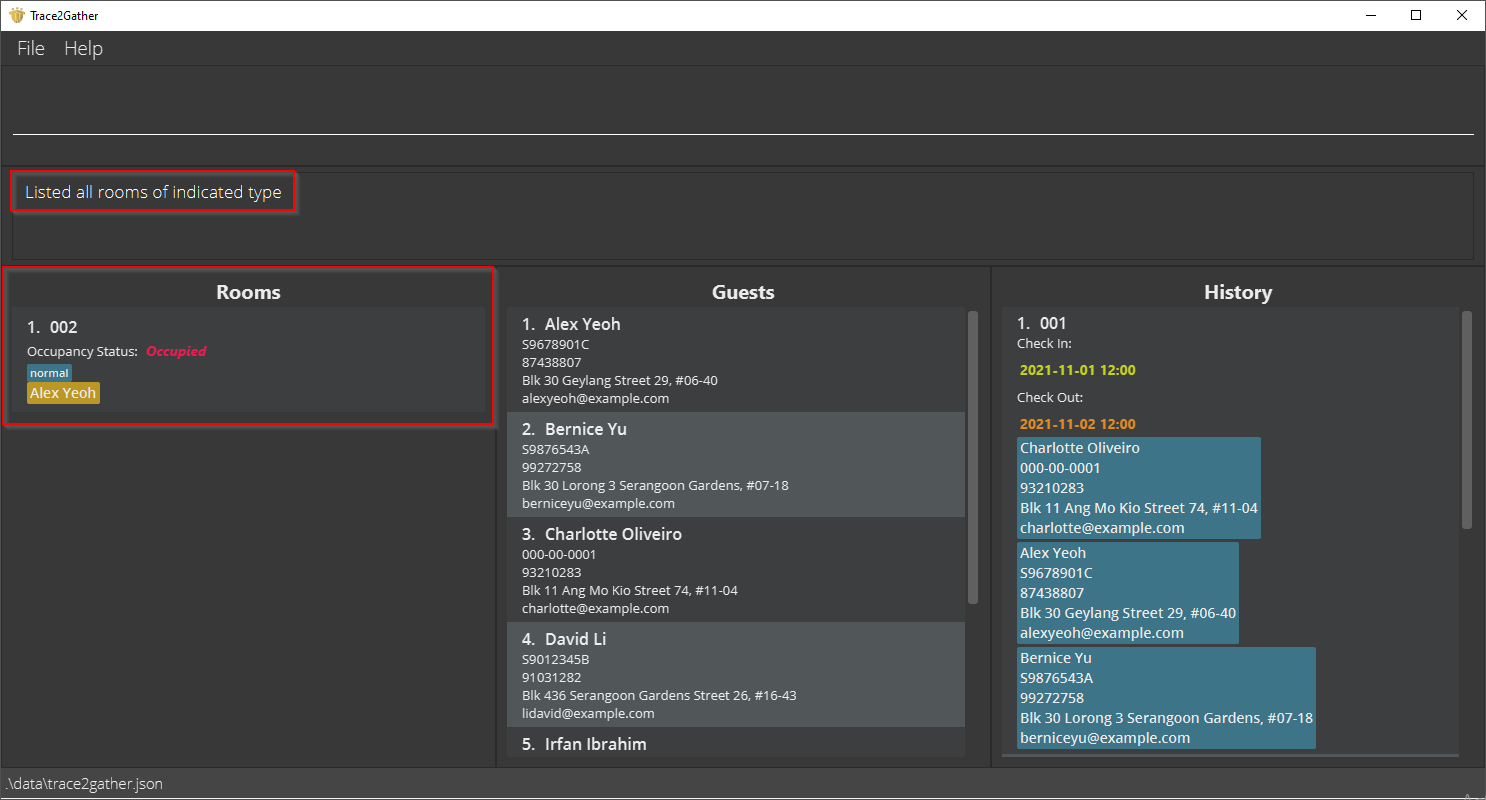
Task: Click address Blk 30 Geylang Street 29 in Guests
Action: click(x=620, y=380)
